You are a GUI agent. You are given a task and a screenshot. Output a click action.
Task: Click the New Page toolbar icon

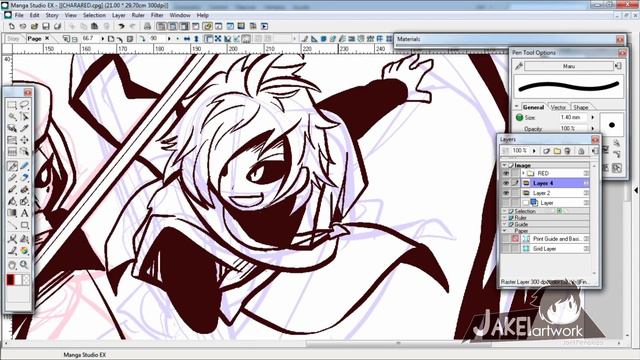[11, 26]
